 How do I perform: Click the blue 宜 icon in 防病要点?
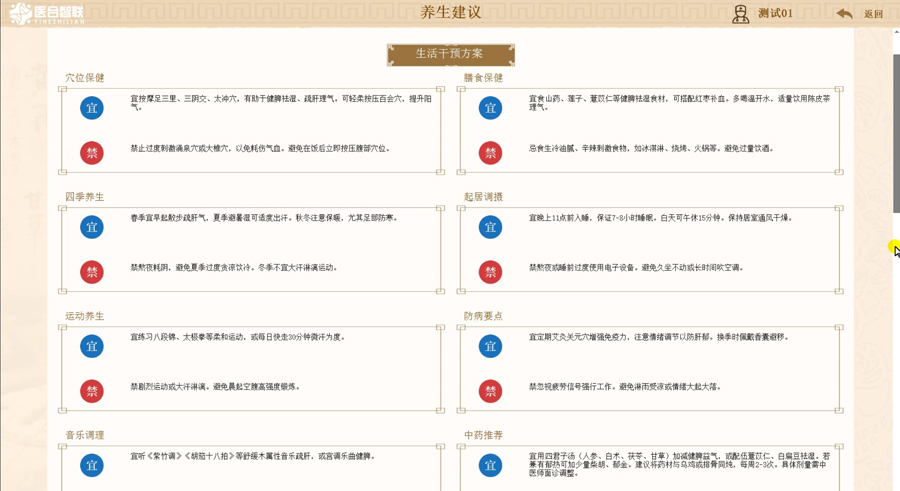pos(490,346)
